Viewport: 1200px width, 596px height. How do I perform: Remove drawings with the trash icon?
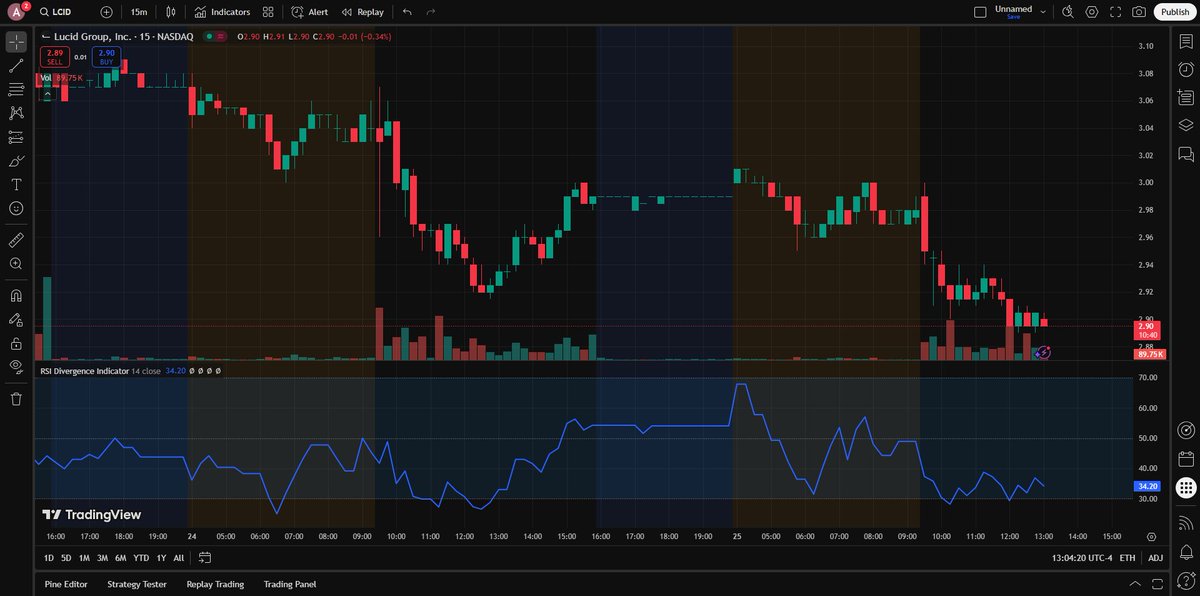(x=16, y=399)
